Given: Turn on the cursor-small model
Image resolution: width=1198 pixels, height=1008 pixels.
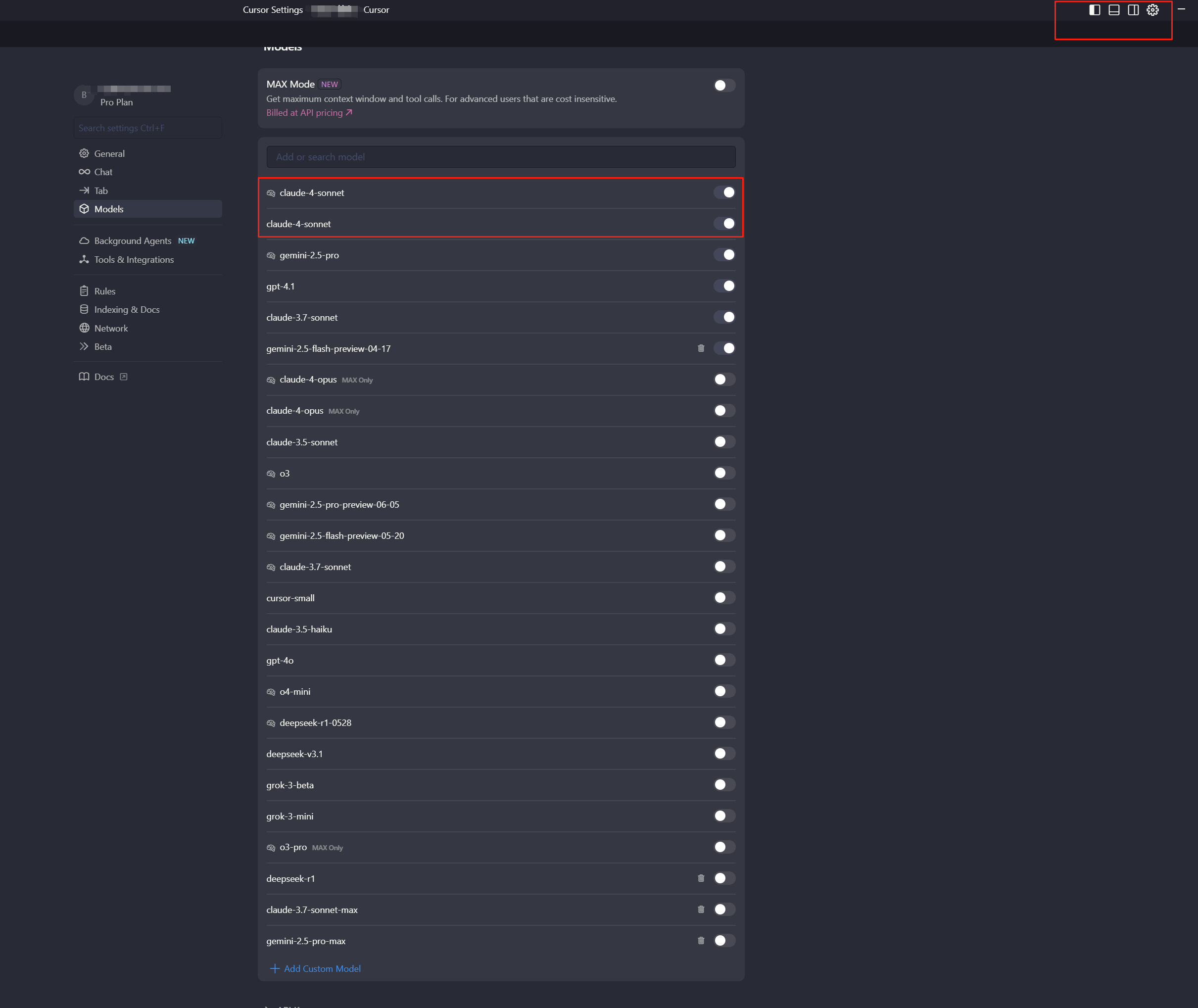Looking at the screenshot, I should coord(724,598).
